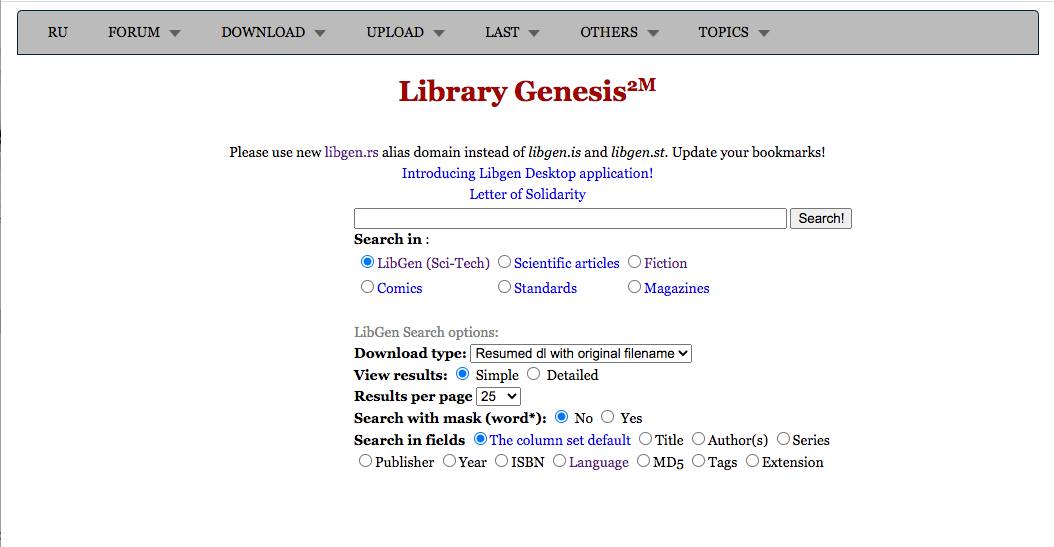Viewport: 1054px width, 547px height.
Task: Expand the TOPICS dropdown arrow
Action: [x=764, y=33]
